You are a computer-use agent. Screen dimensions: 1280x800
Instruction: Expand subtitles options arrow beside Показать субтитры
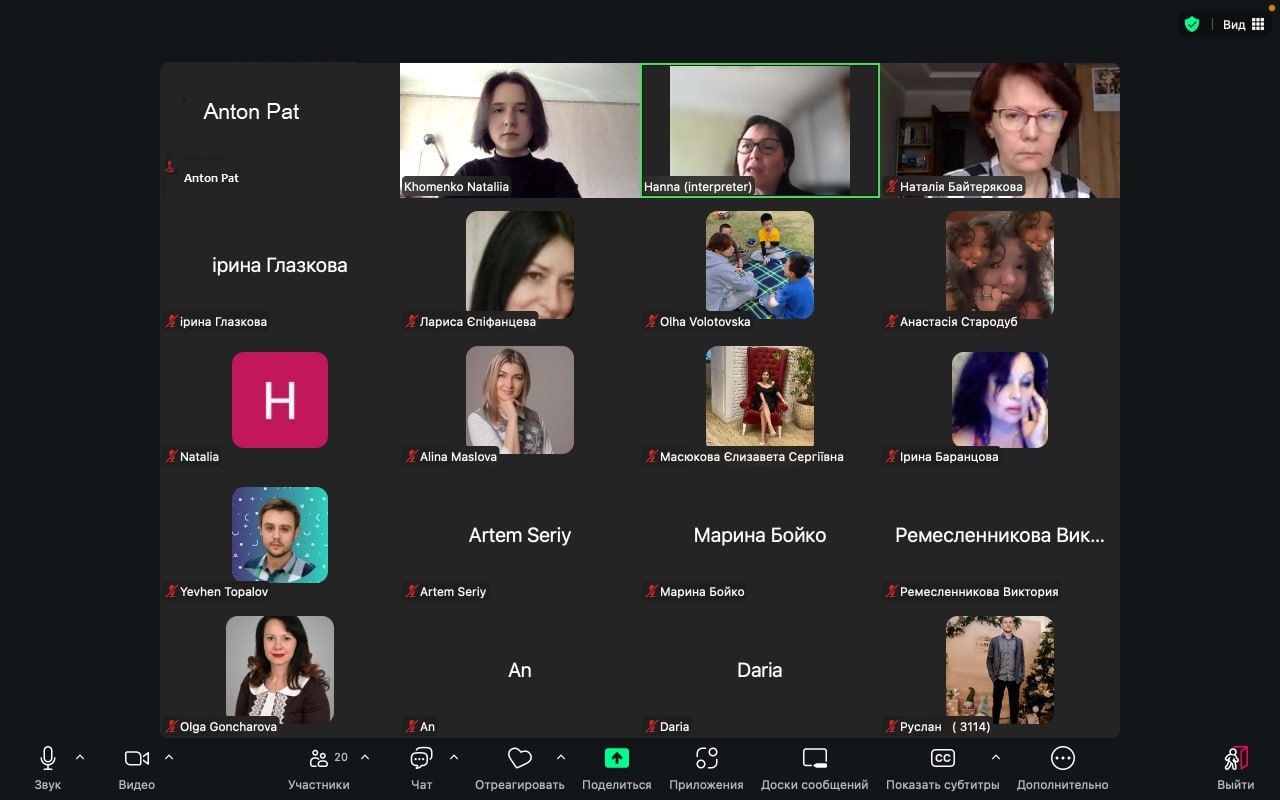click(x=995, y=757)
